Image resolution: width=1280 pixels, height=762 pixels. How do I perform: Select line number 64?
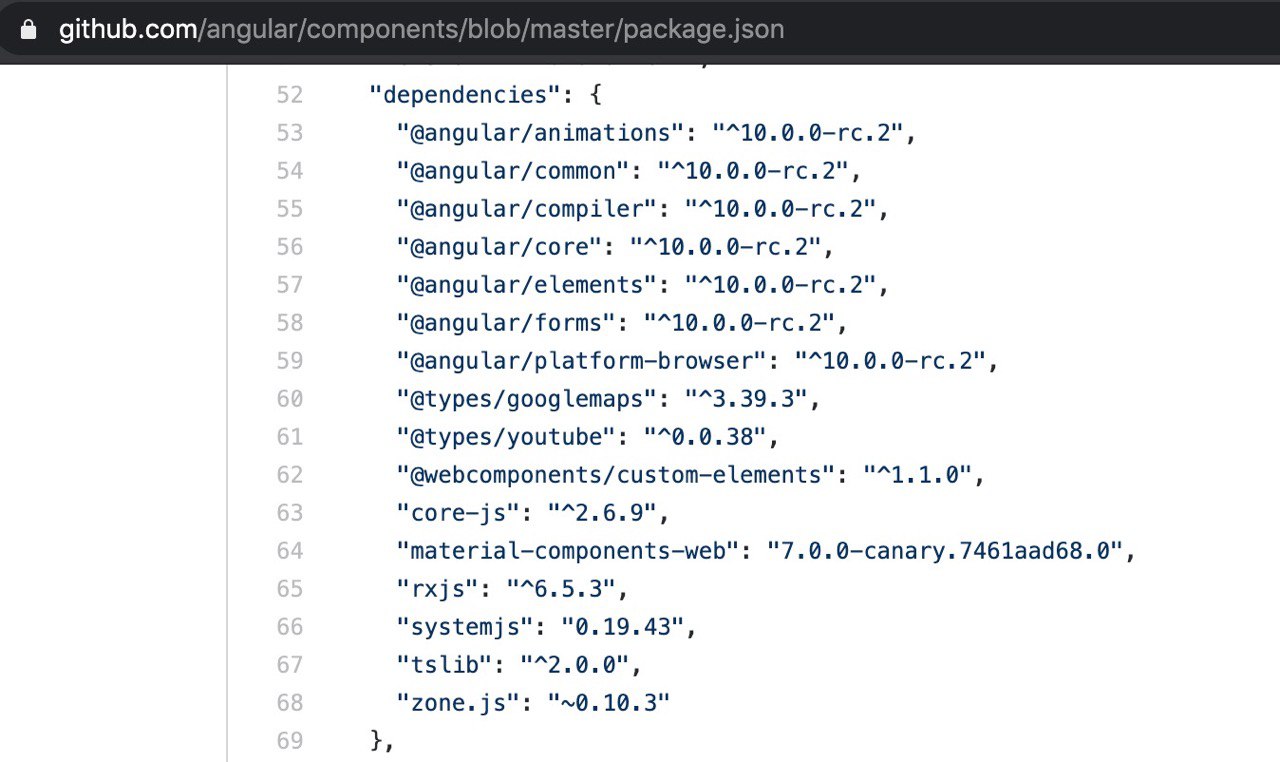coord(290,551)
